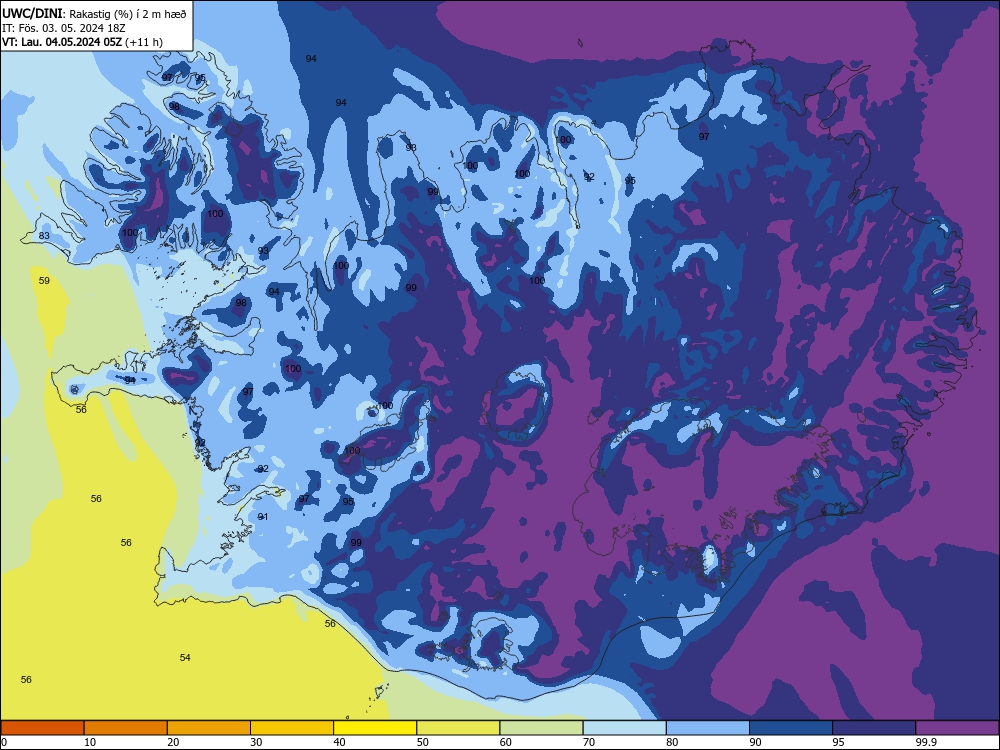
Task: Select the purple legend swatch above 99.9
Action: point(957,728)
